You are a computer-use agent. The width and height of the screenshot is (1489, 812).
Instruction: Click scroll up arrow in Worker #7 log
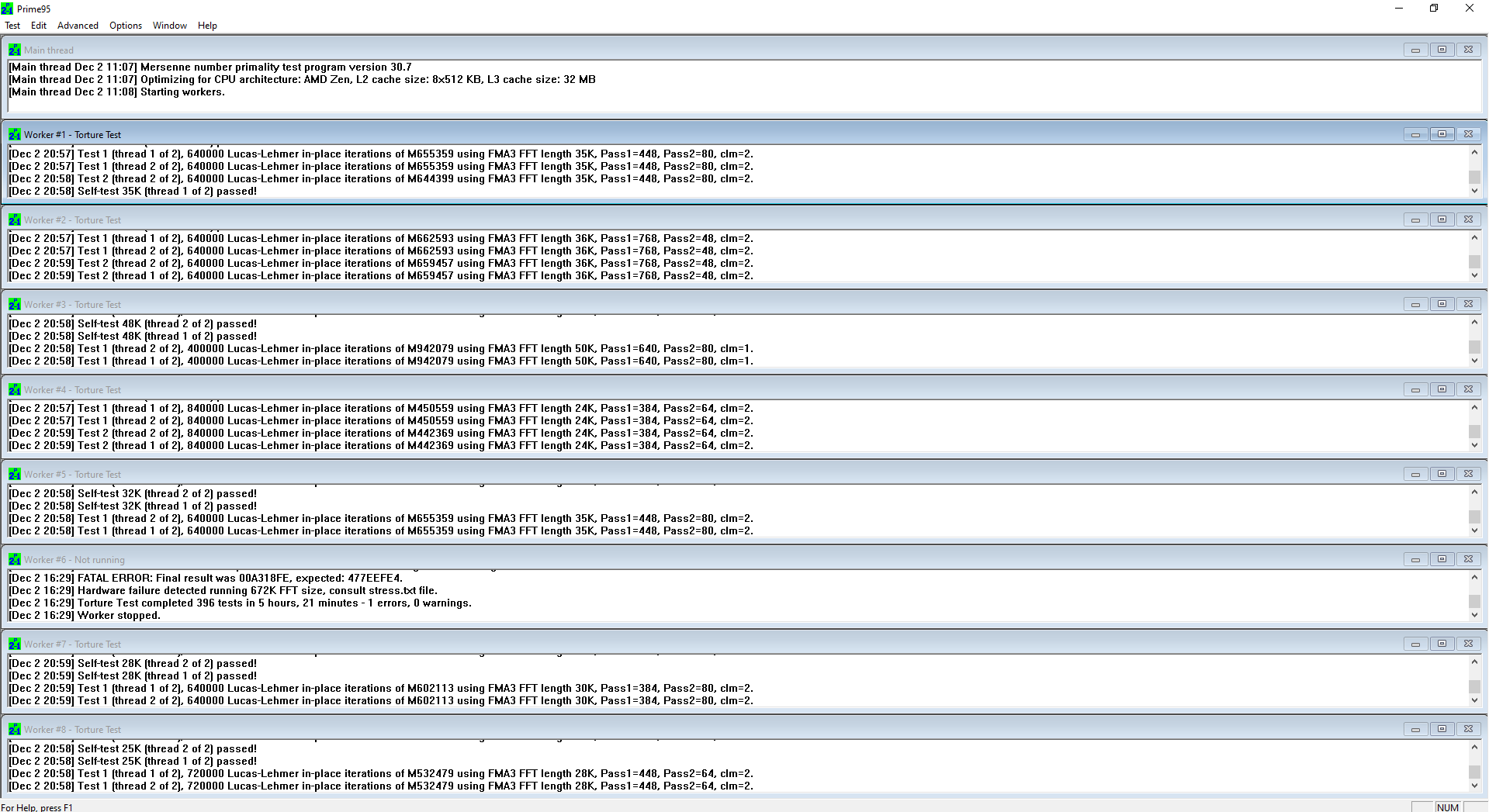pos(1474,662)
